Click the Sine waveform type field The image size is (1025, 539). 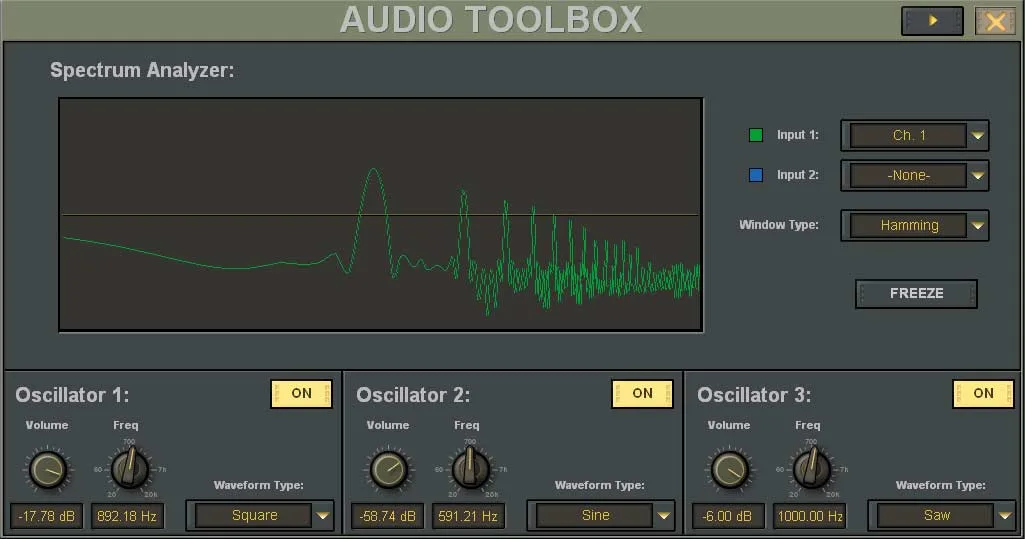coord(595,516)
